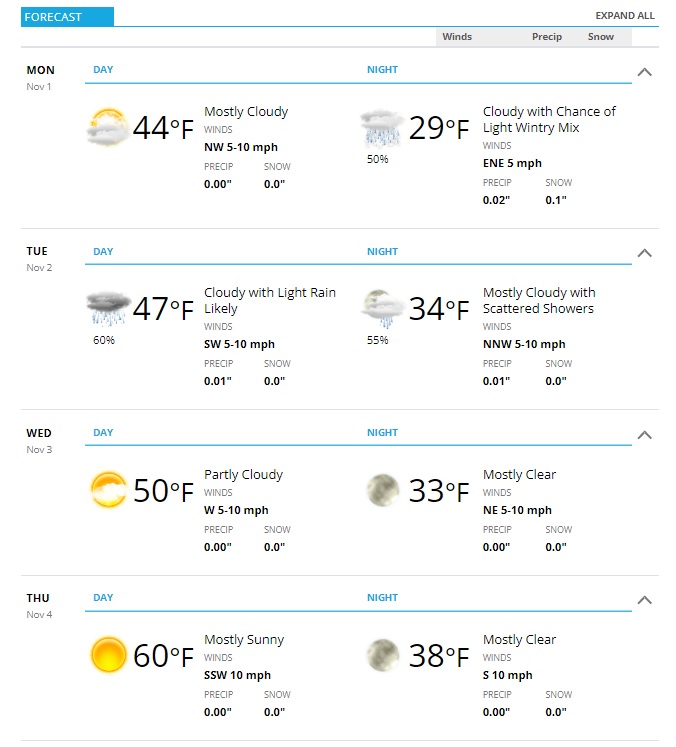Image resolution: width=676 pixels, height=747 pixels.
Task: Collapse the Monday Nov 1 forecast
Action: click(645, 72)
